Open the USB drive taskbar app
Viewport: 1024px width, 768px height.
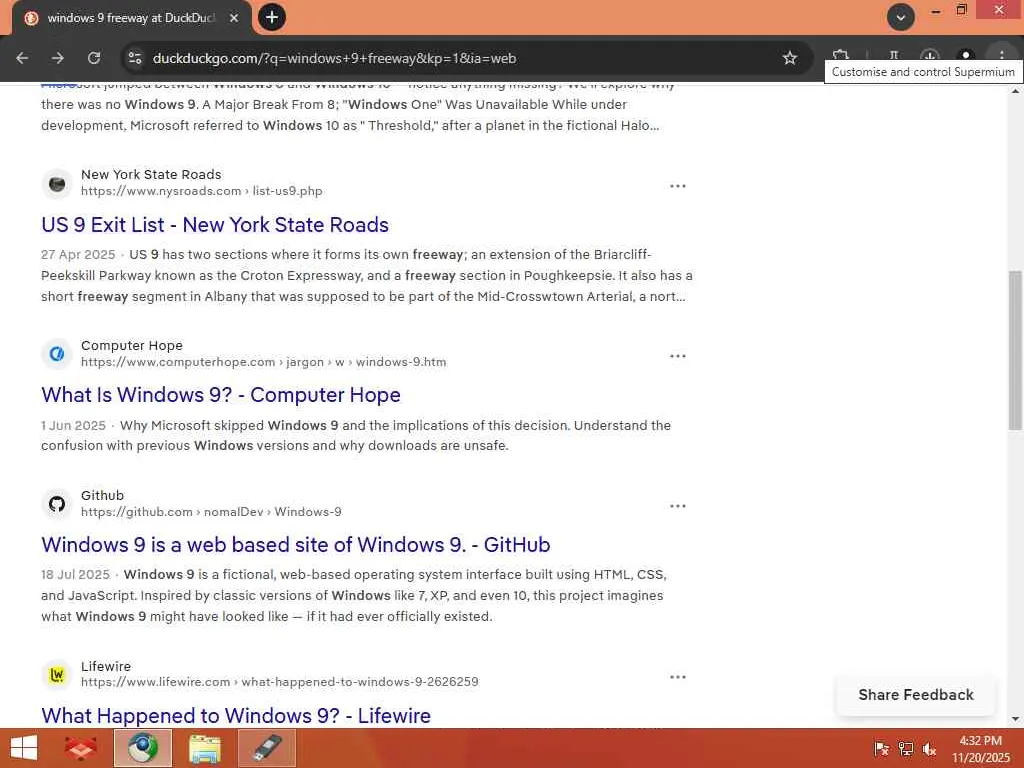coord(267,748)
